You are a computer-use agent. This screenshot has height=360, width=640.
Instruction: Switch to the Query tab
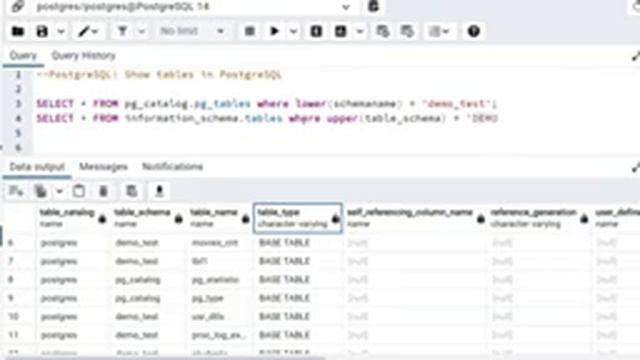click(23, 56)
